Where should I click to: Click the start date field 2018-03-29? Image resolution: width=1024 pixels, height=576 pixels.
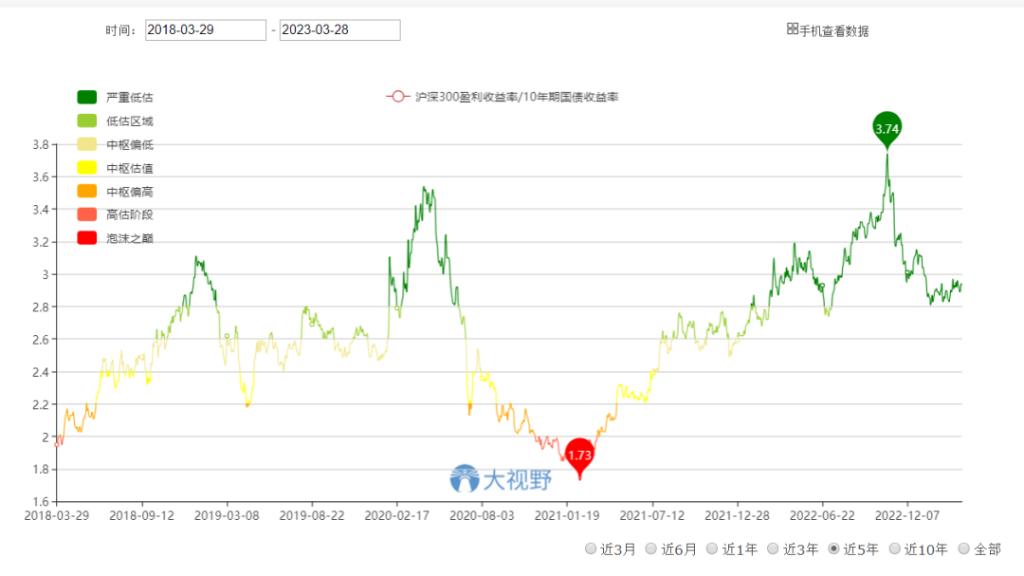205,30
